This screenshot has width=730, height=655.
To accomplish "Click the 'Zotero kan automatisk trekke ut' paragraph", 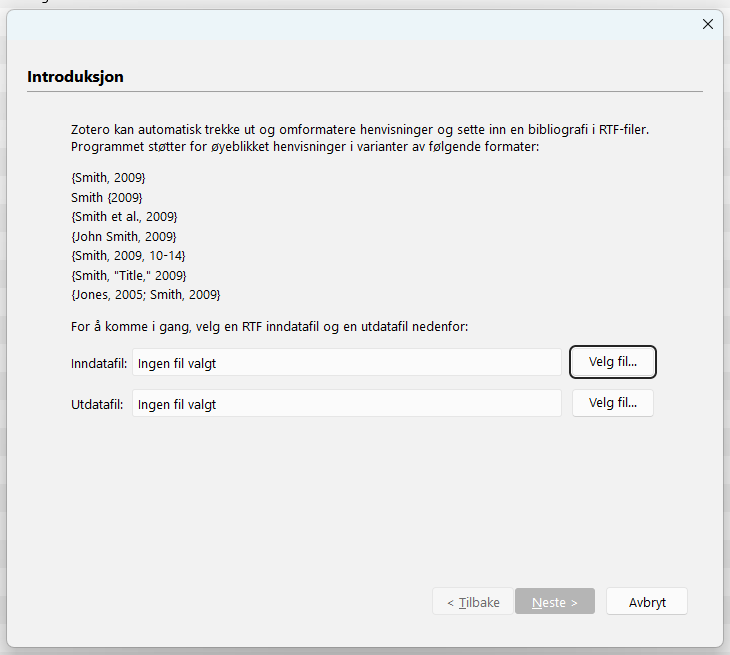I will click(x=360, y=138).
